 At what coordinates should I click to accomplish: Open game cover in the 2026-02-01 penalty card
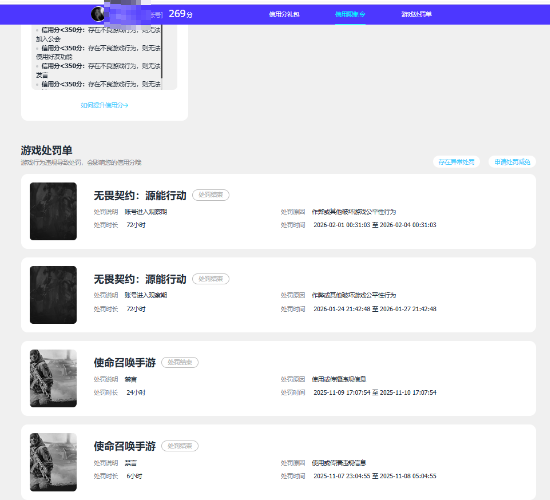pos(53,211)
